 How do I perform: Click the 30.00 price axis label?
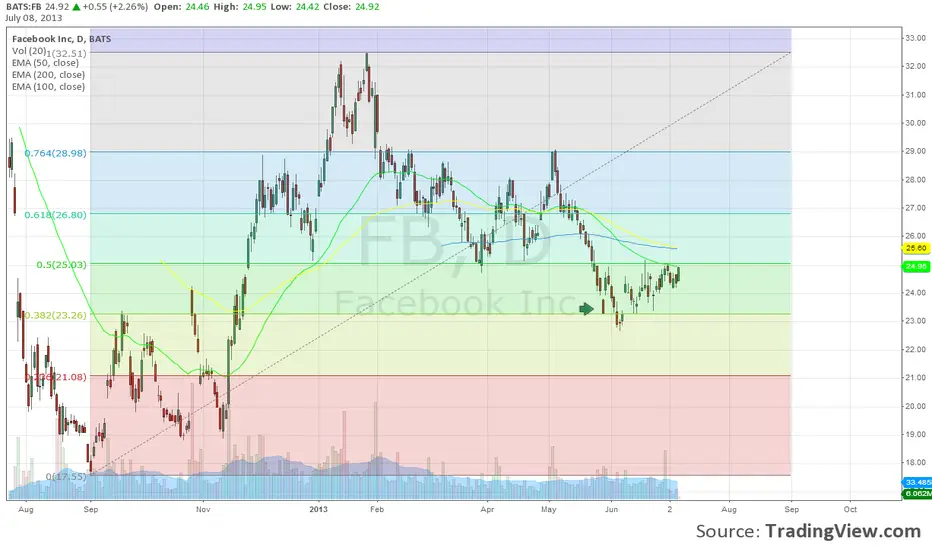coord(915,123)
